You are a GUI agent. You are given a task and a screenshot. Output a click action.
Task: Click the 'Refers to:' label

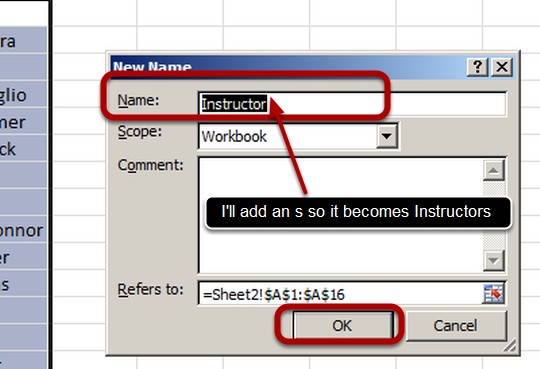[x=150, y=289]
